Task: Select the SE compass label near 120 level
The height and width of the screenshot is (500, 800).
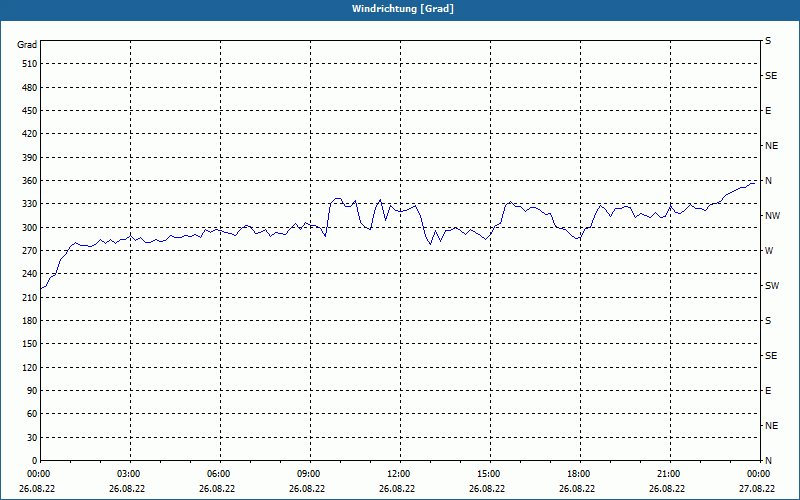Action: (x=771, y=356)
